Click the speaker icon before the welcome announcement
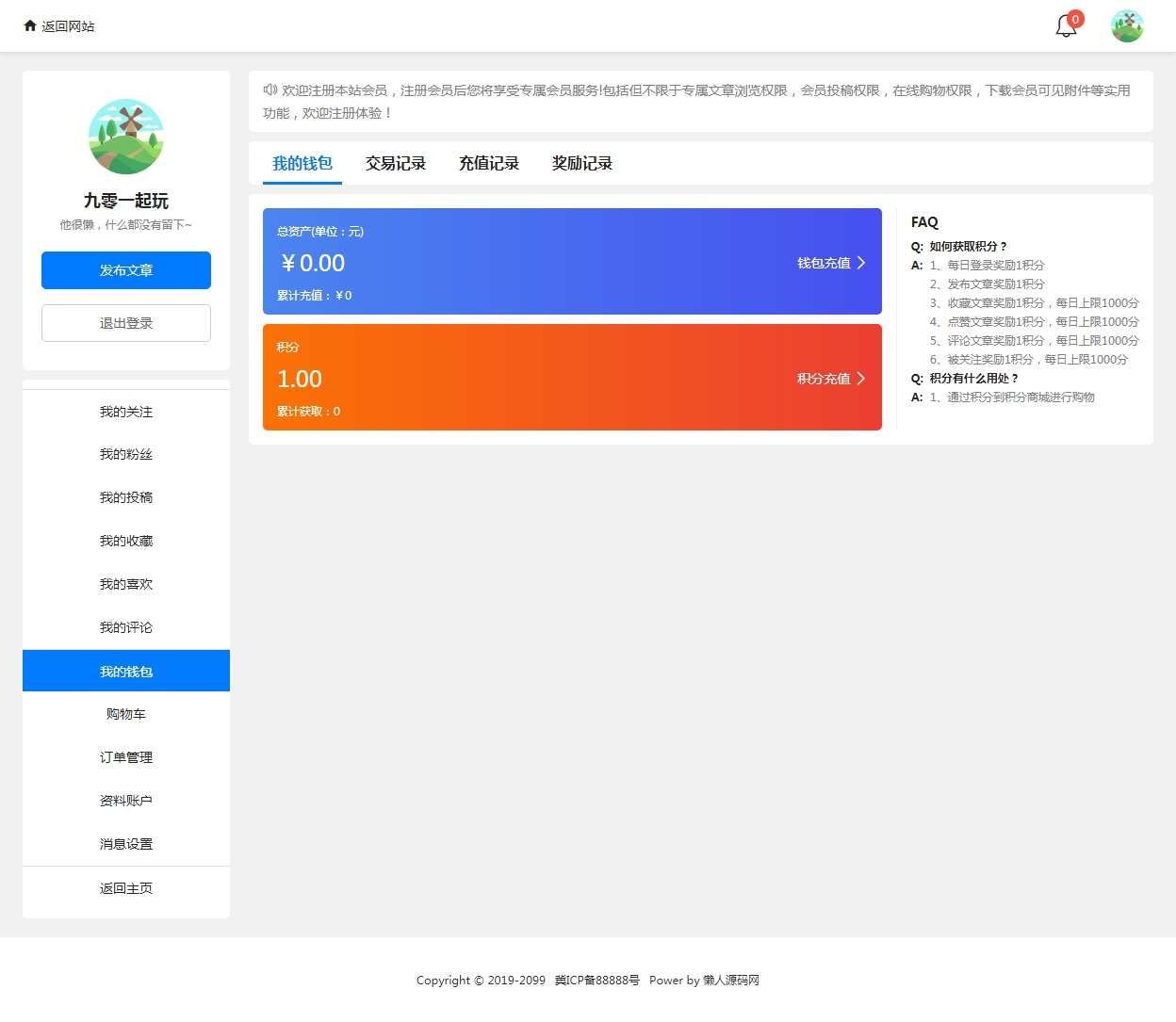Viewport: 1176px width, 1022px height. pos(268,90)
